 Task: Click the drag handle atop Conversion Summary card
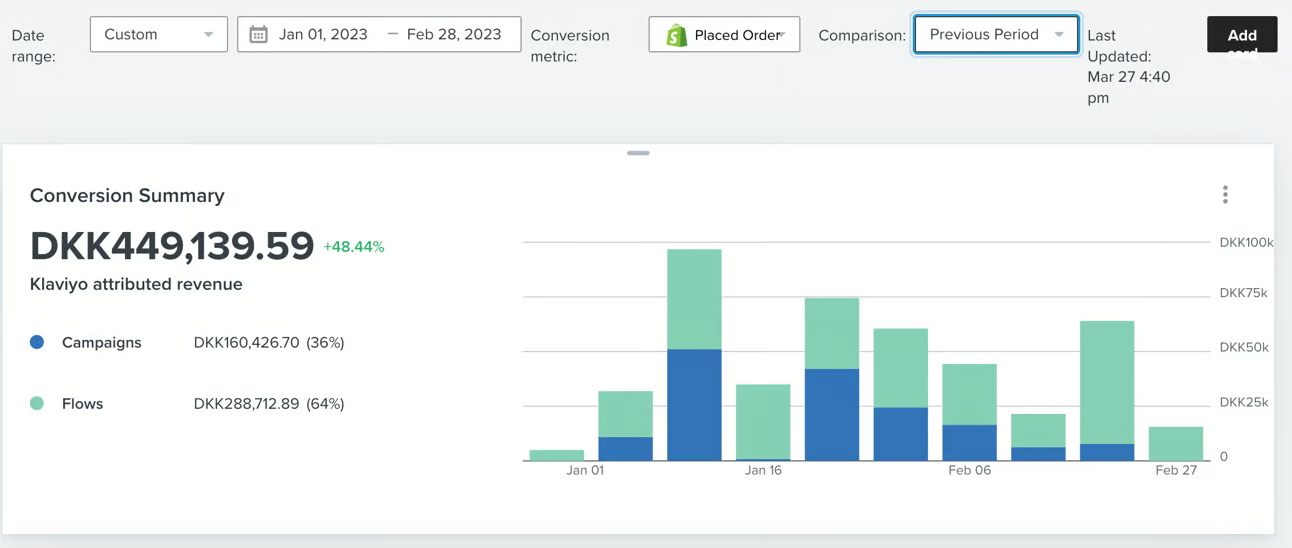point(638,153)
